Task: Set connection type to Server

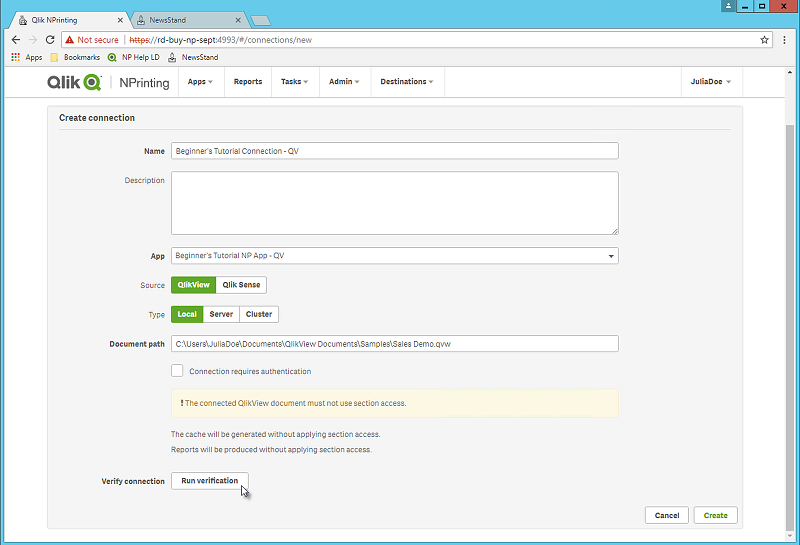Action: [x=221, y=314]
